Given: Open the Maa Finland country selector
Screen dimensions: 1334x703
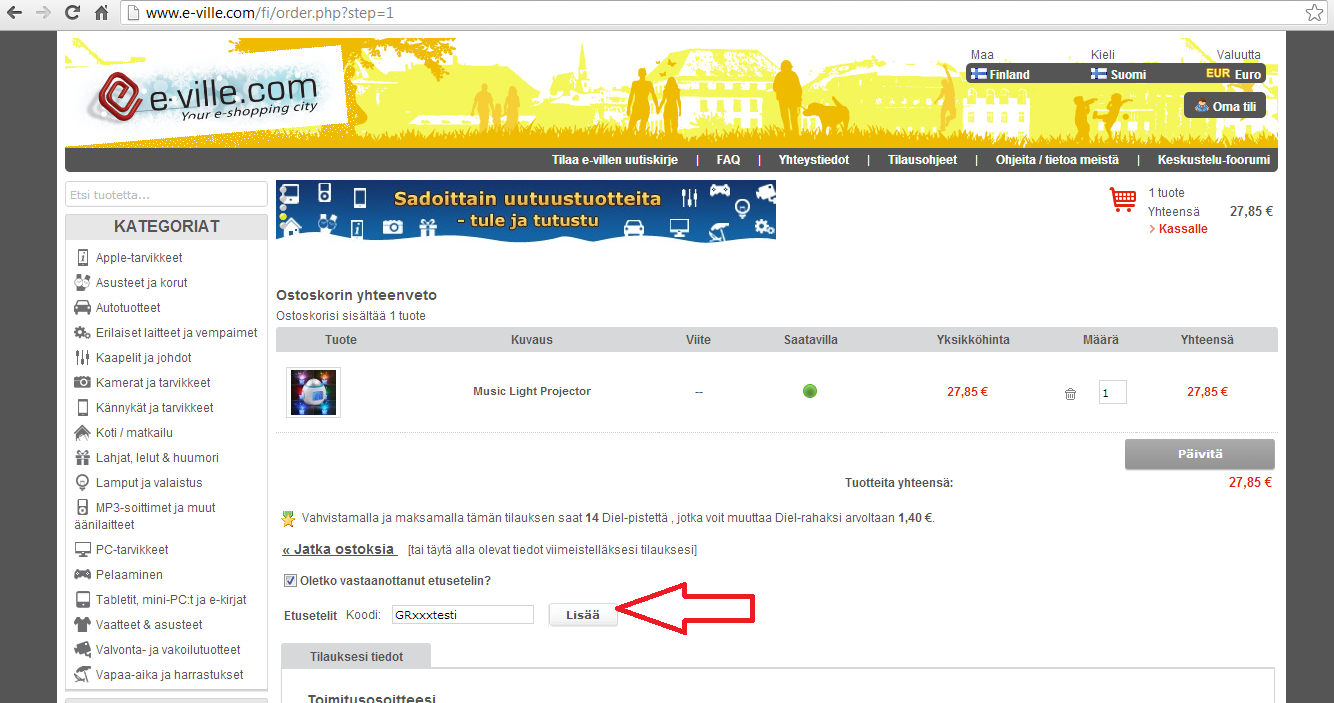Looking at the screenshot, I should (1000, 74).
